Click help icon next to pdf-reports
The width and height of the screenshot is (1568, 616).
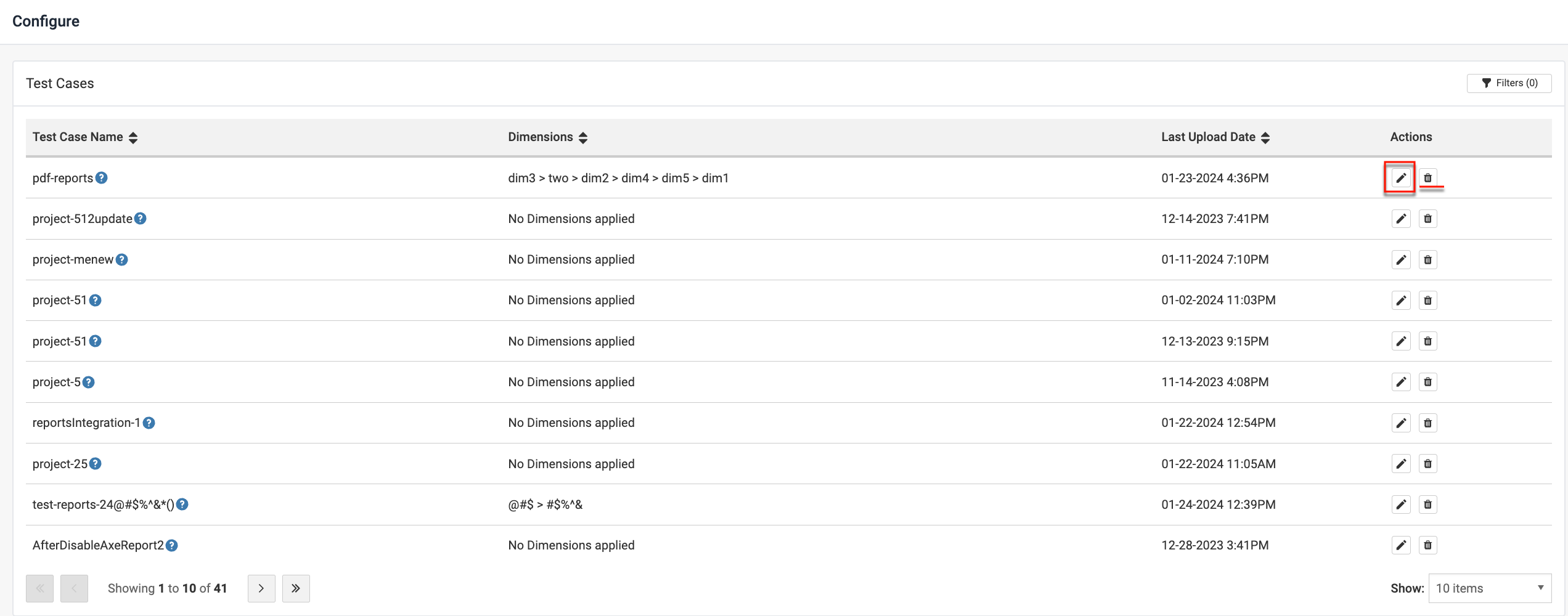coord(102,178)
